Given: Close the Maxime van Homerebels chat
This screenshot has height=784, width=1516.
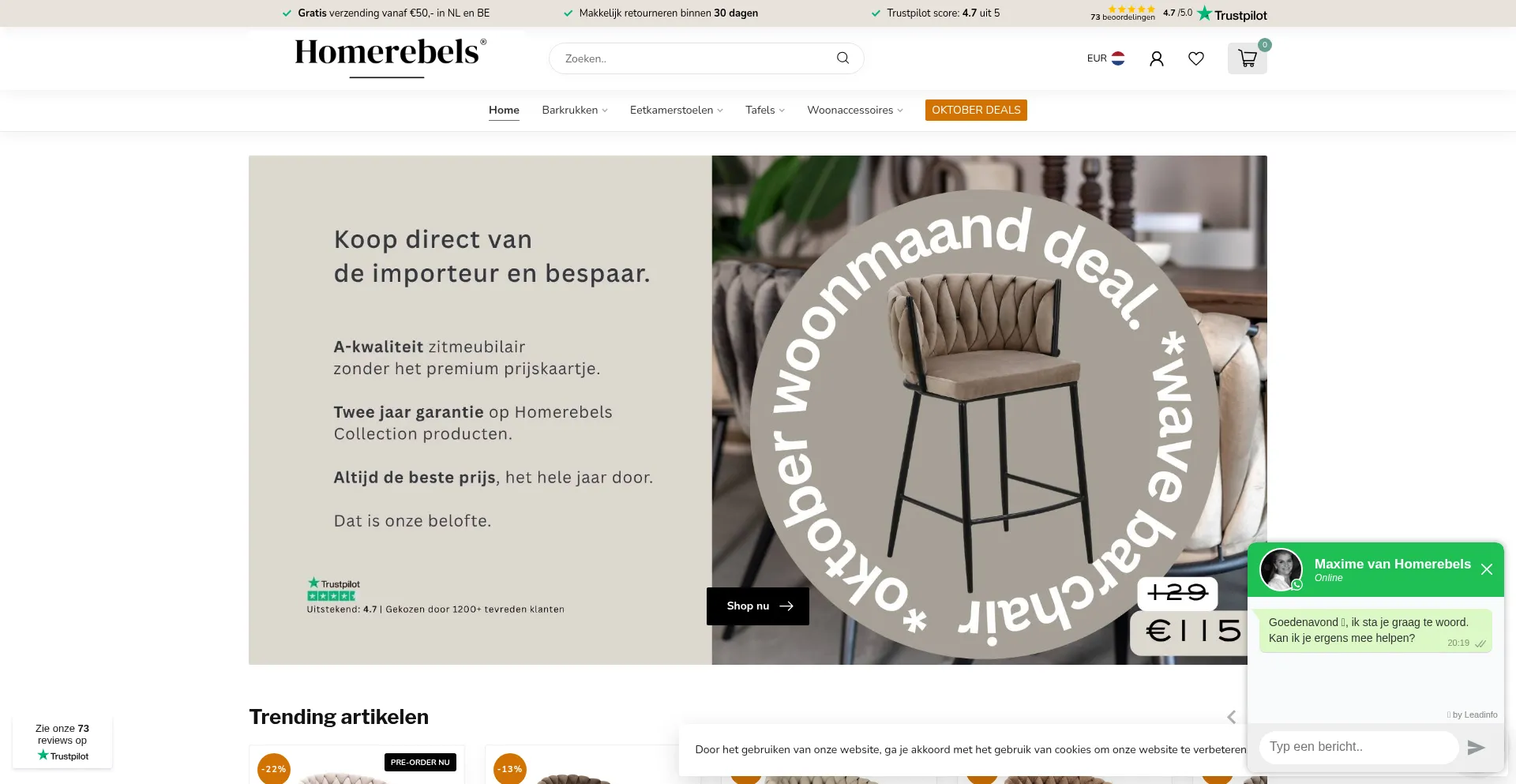Looking at the screenshot, I should (x=1487, y=569).
